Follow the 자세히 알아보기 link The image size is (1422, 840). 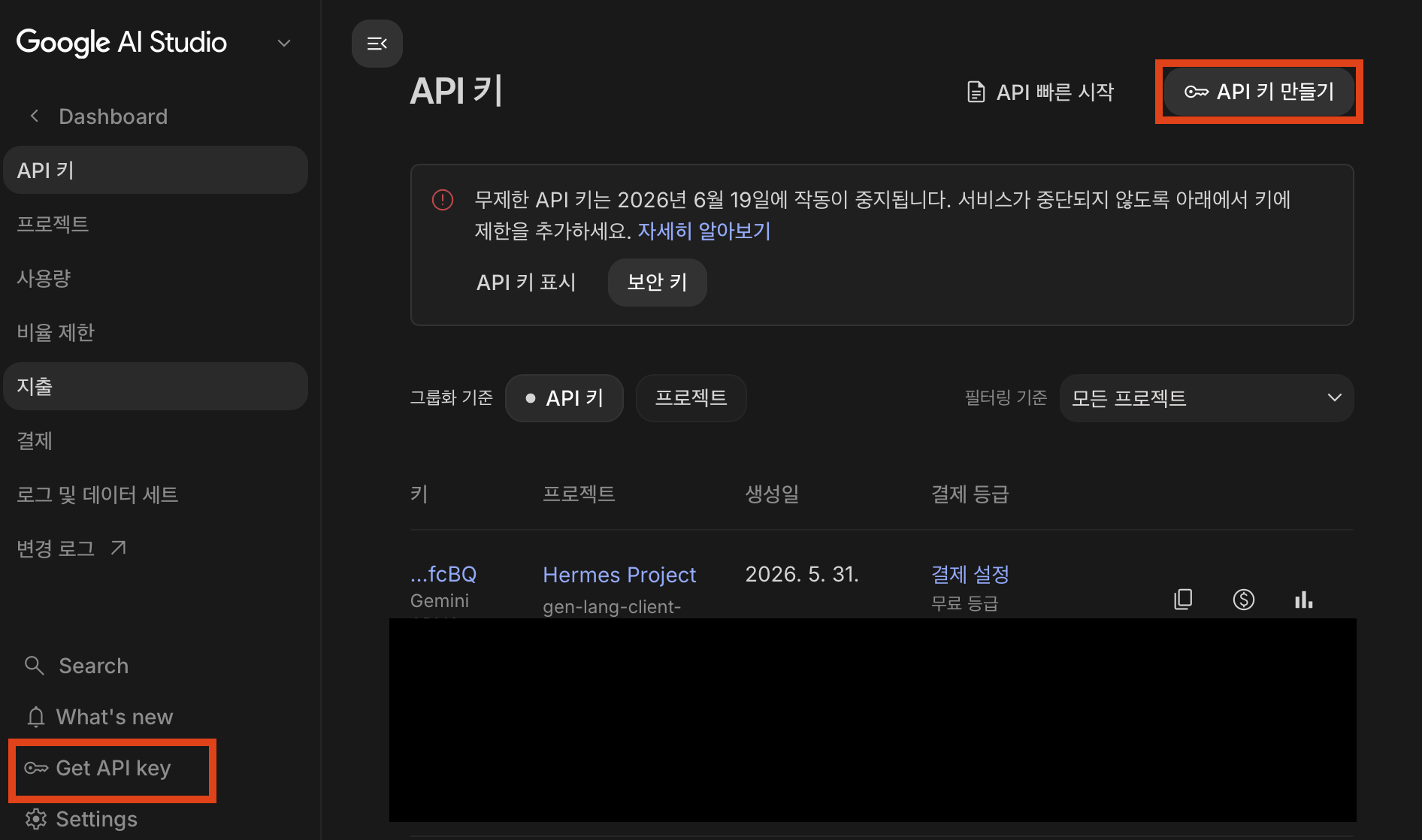click(x=704, y=231)
